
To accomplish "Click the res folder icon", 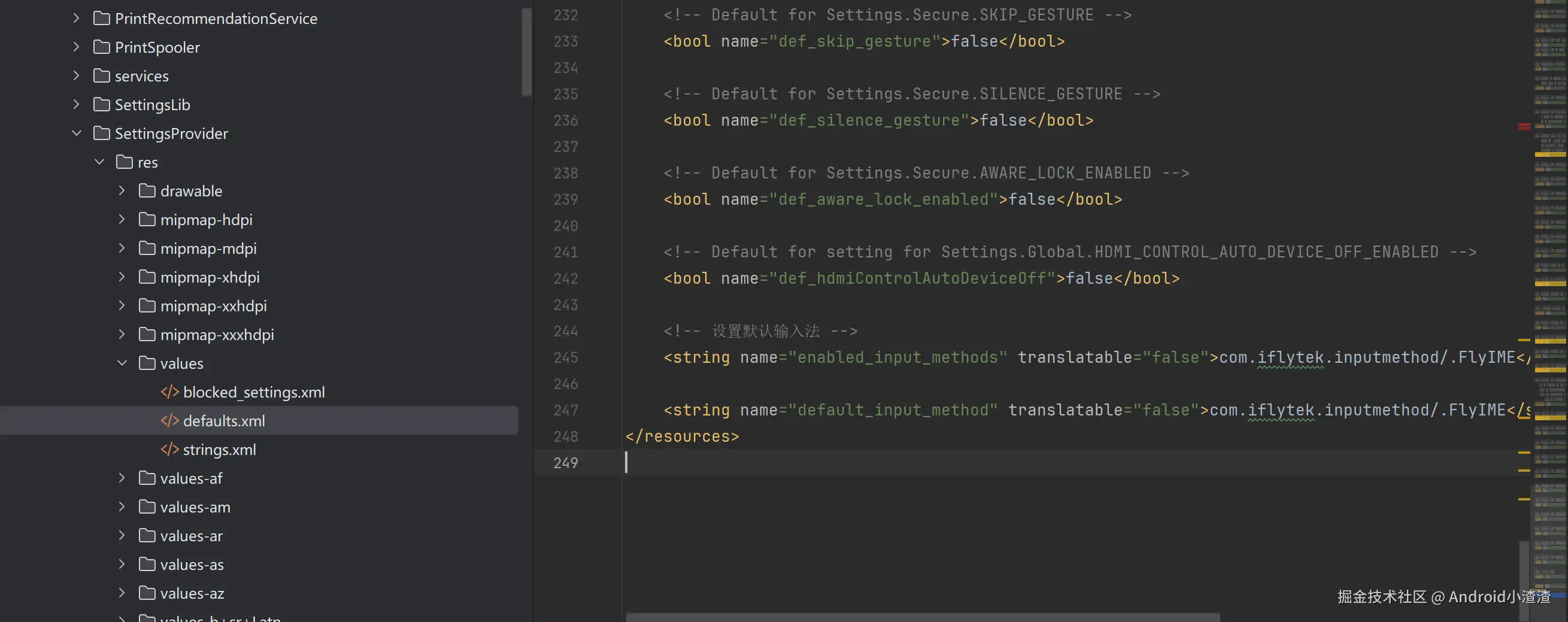I will pyautogui.click(x=124, y=161).
